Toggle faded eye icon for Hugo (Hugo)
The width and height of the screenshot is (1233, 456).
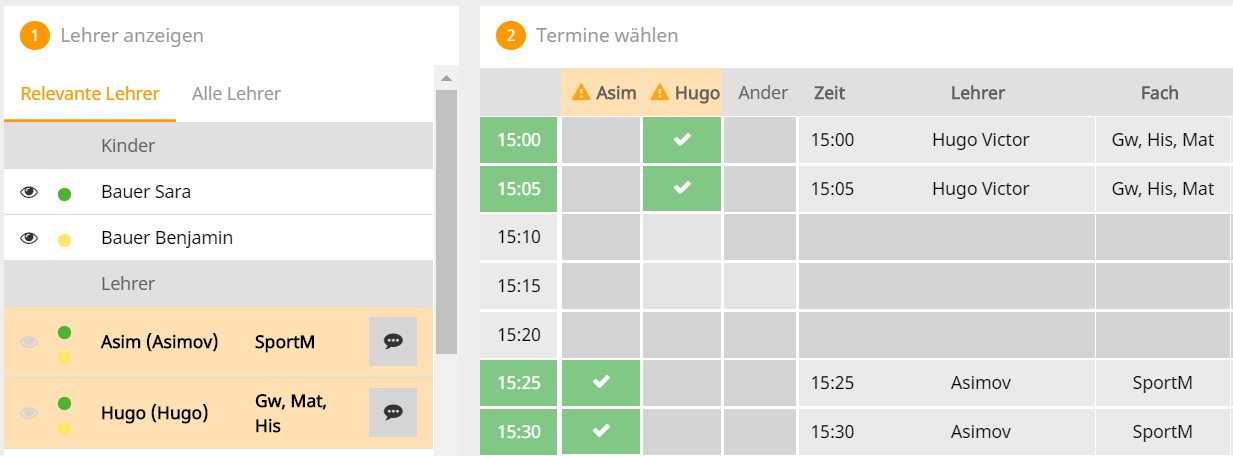[x=29, y=412]
